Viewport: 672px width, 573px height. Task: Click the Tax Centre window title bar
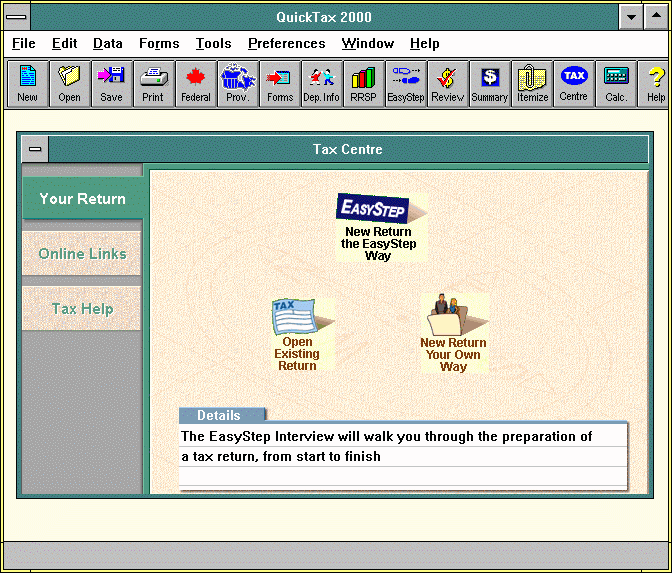coord(348,149)
